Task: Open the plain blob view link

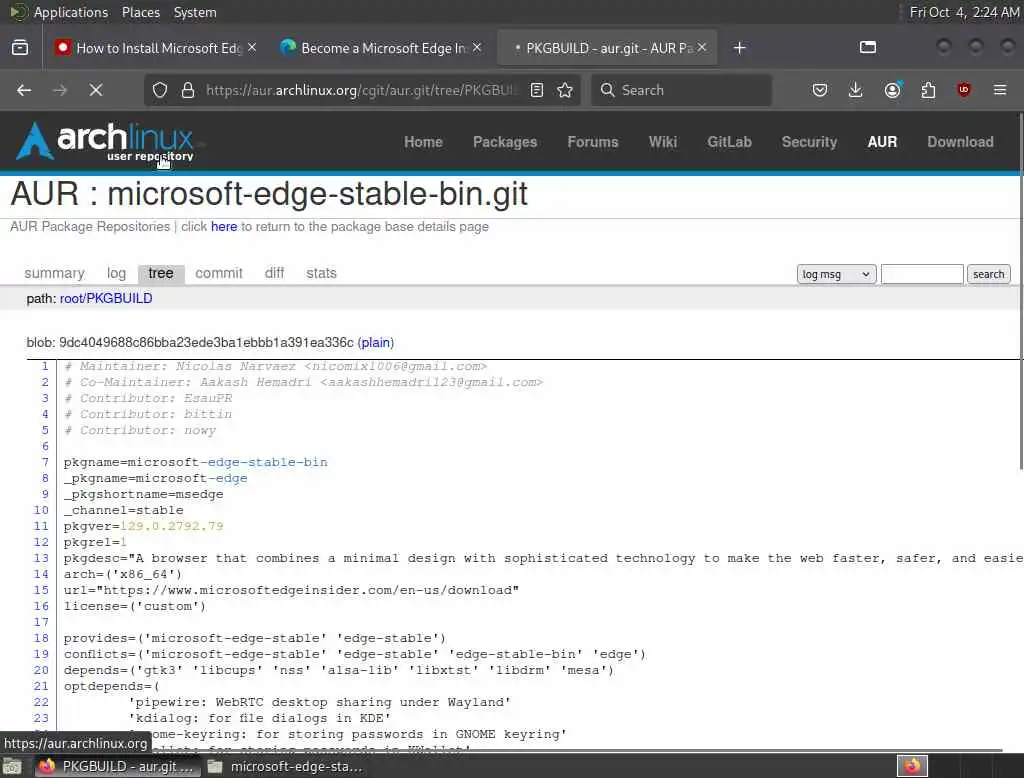Action: (x=376, y=342)
